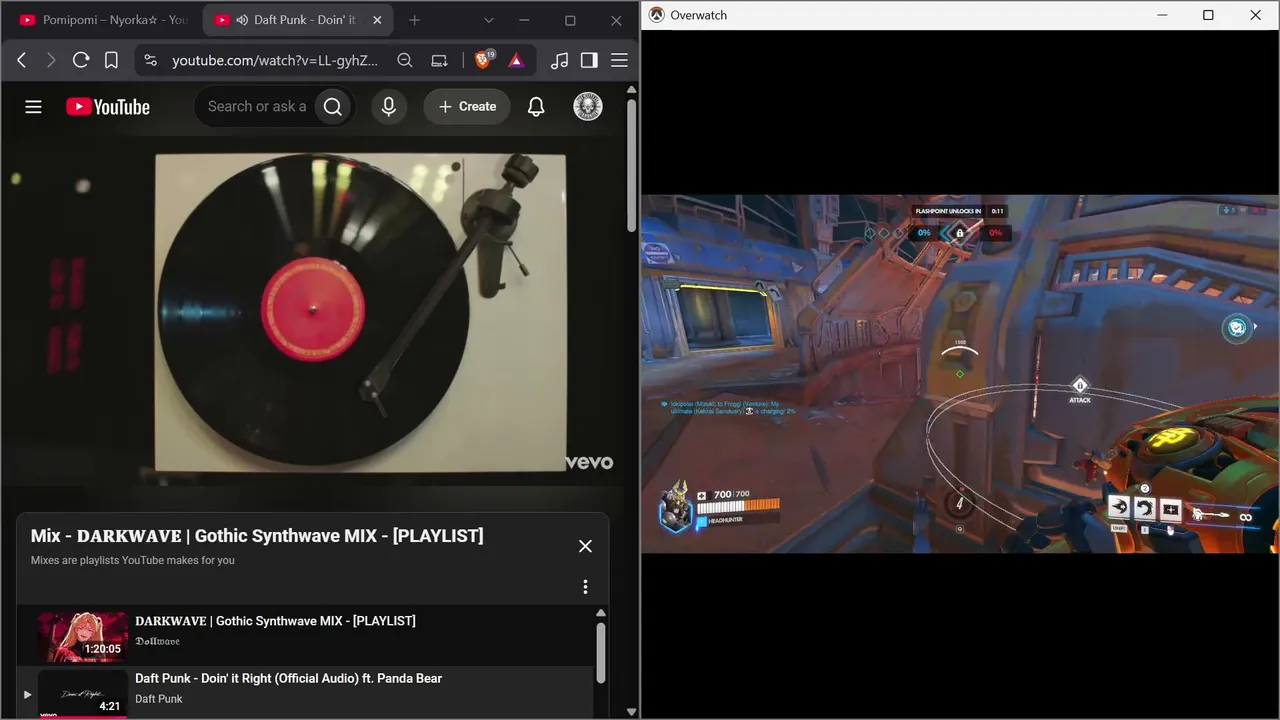Click the install app icon in address bar
1280x720 pixels.
point(439,60)
